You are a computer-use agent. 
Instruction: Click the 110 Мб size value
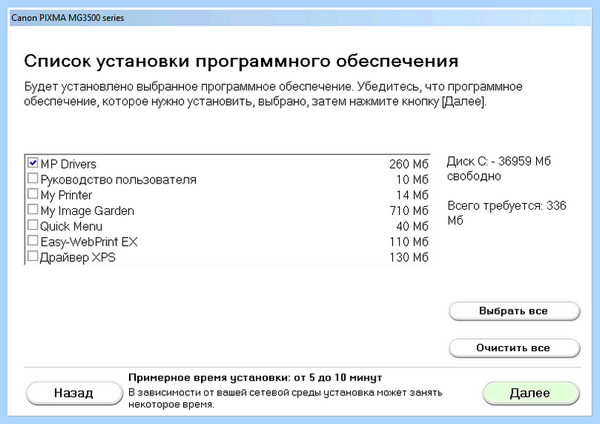coord(409,242)
